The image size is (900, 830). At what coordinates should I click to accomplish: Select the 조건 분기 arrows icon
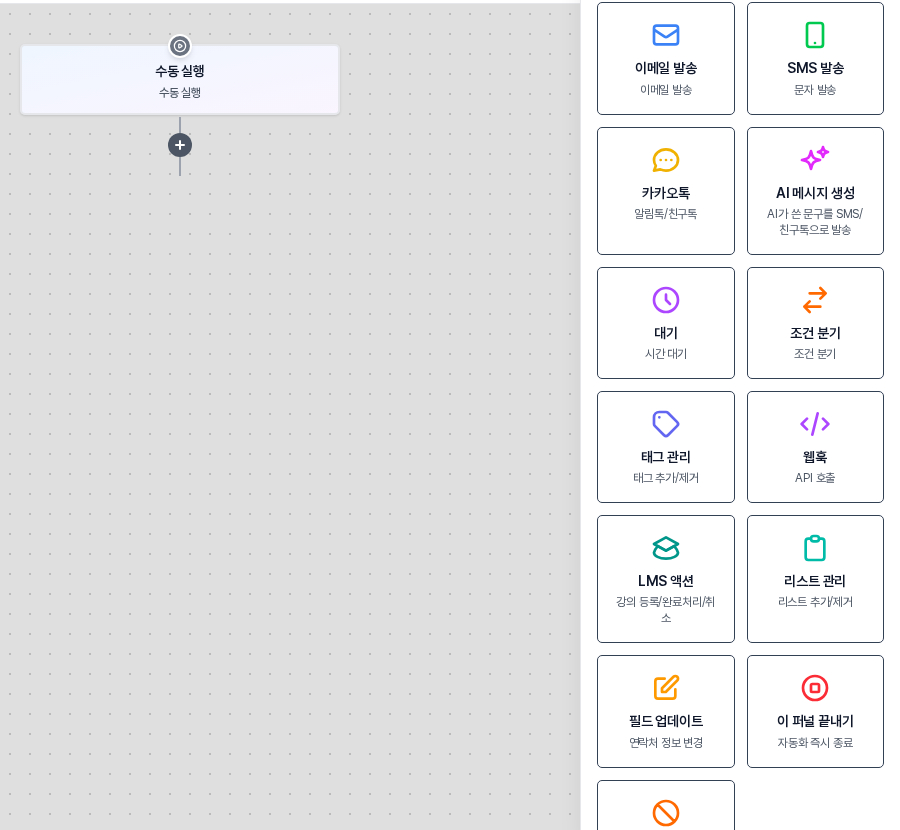pos(815,300)
